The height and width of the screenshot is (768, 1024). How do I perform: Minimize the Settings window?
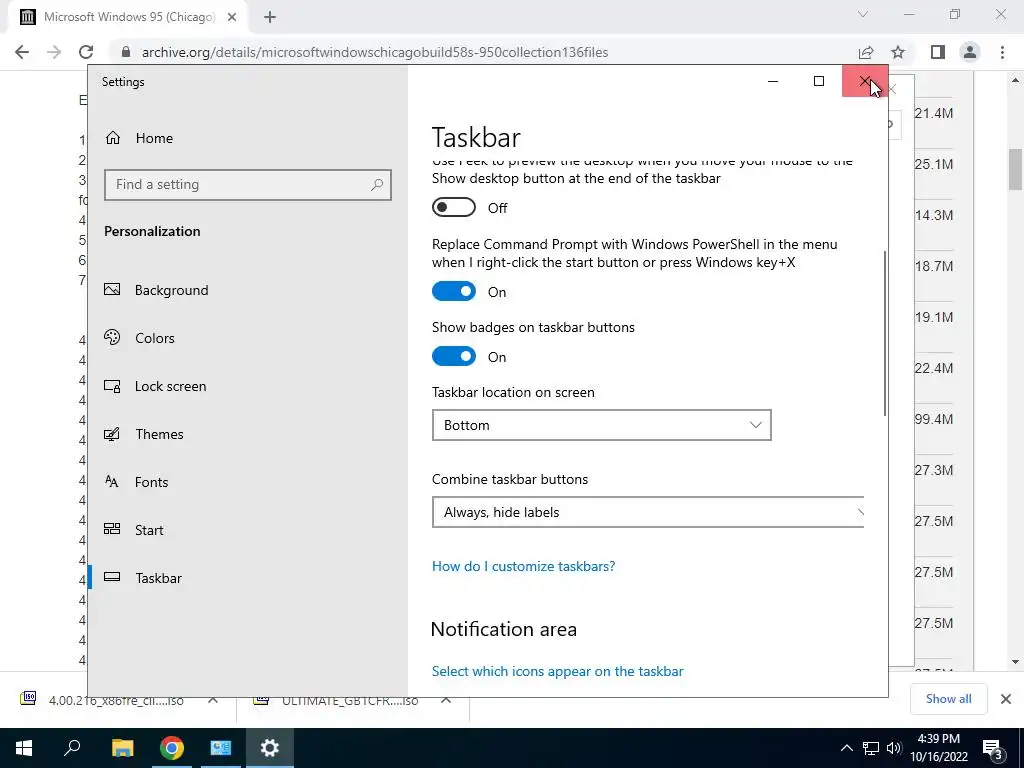click(x=773, y=81)
